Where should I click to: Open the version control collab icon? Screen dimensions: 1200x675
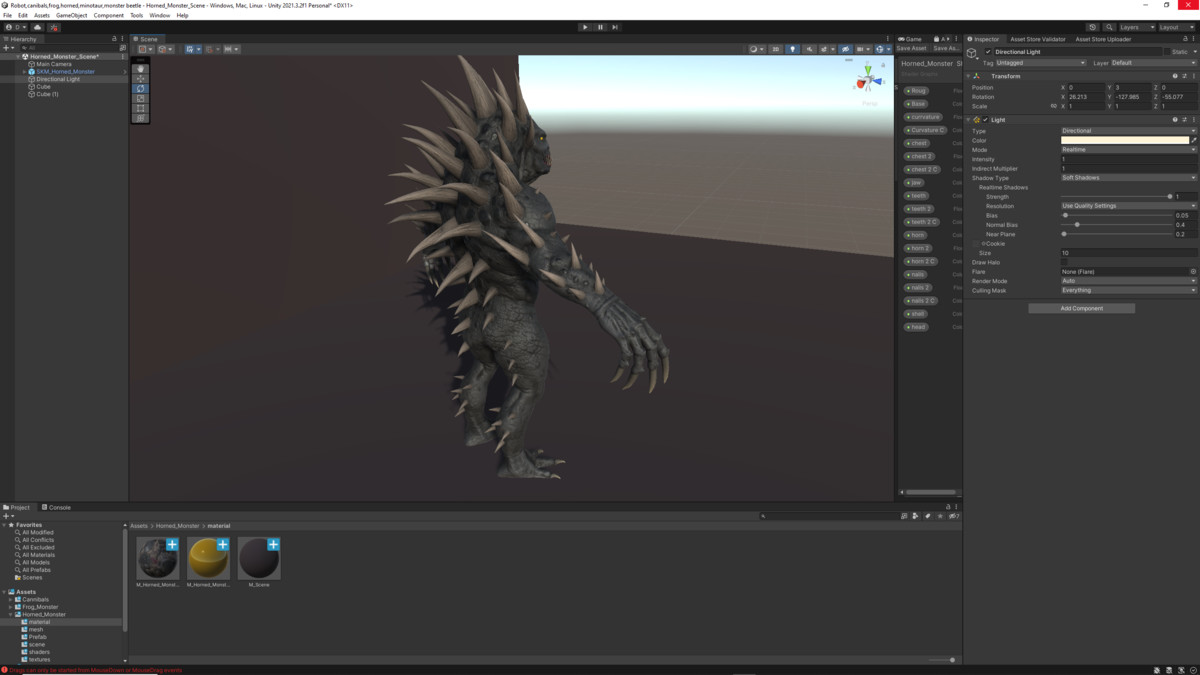54,28
